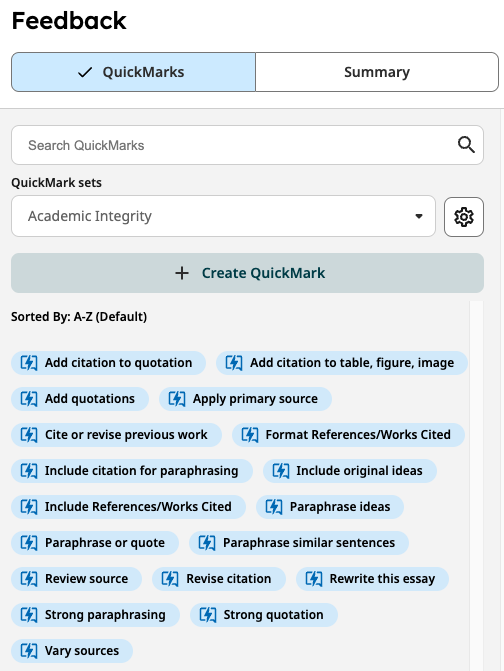Image resolution: width=504 pixels, height=671 pixels.
Task: Open the Academic Integrity set dropdown
Action: pyautogui.click(x=223, y=216)
